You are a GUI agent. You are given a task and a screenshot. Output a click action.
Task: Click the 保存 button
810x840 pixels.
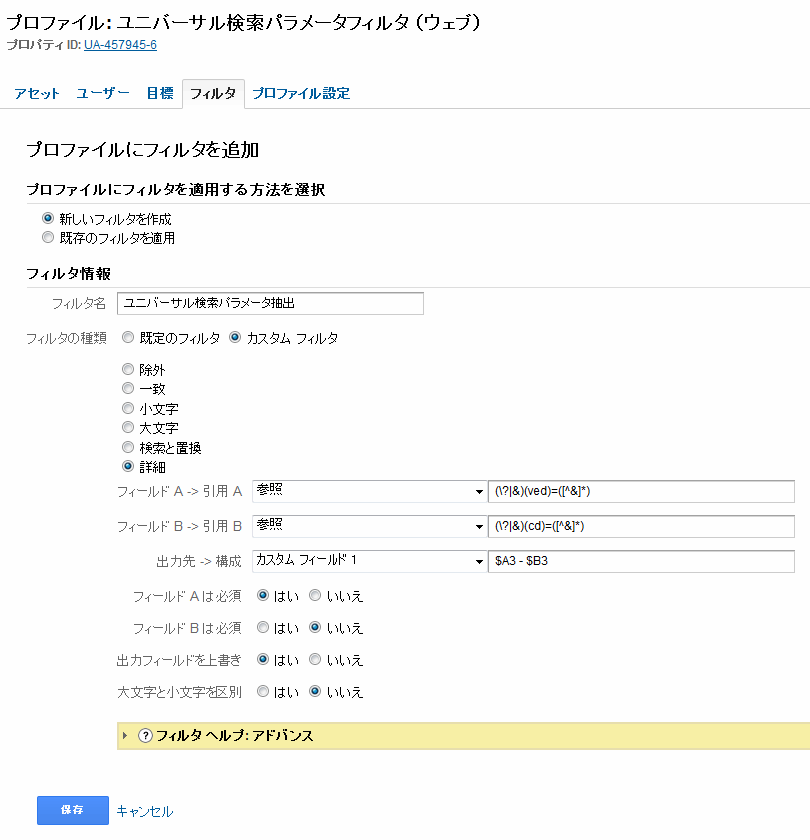[72, 810]
